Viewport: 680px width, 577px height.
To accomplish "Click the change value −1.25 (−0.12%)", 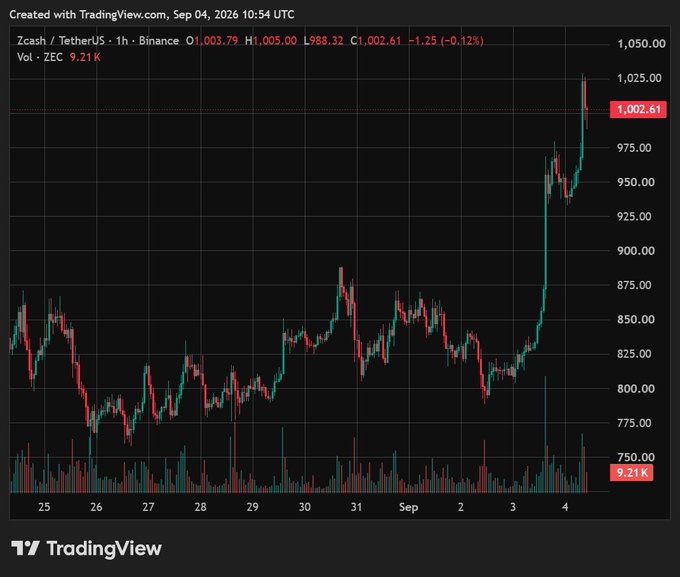I will coord(446,41).
